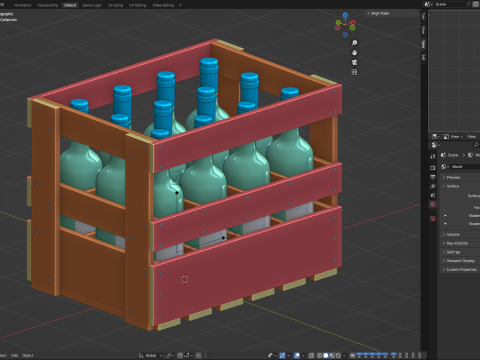480x360 pixels.
Task: Click the blue Z axis on the navigation gizmo
Action: tap(345, 15)
